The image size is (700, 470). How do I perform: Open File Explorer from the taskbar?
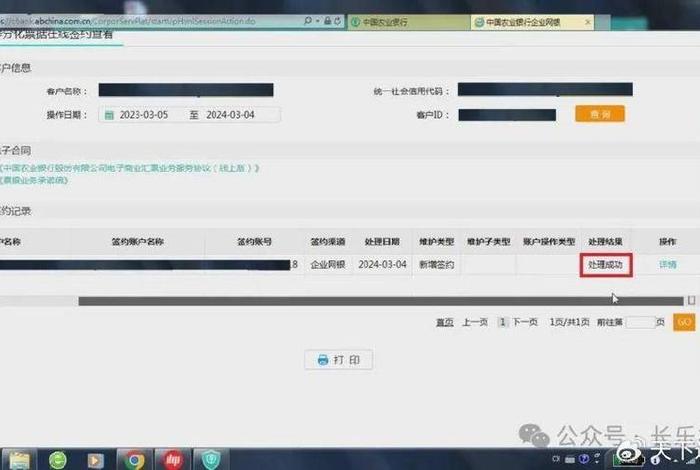[x=19, y=460]
